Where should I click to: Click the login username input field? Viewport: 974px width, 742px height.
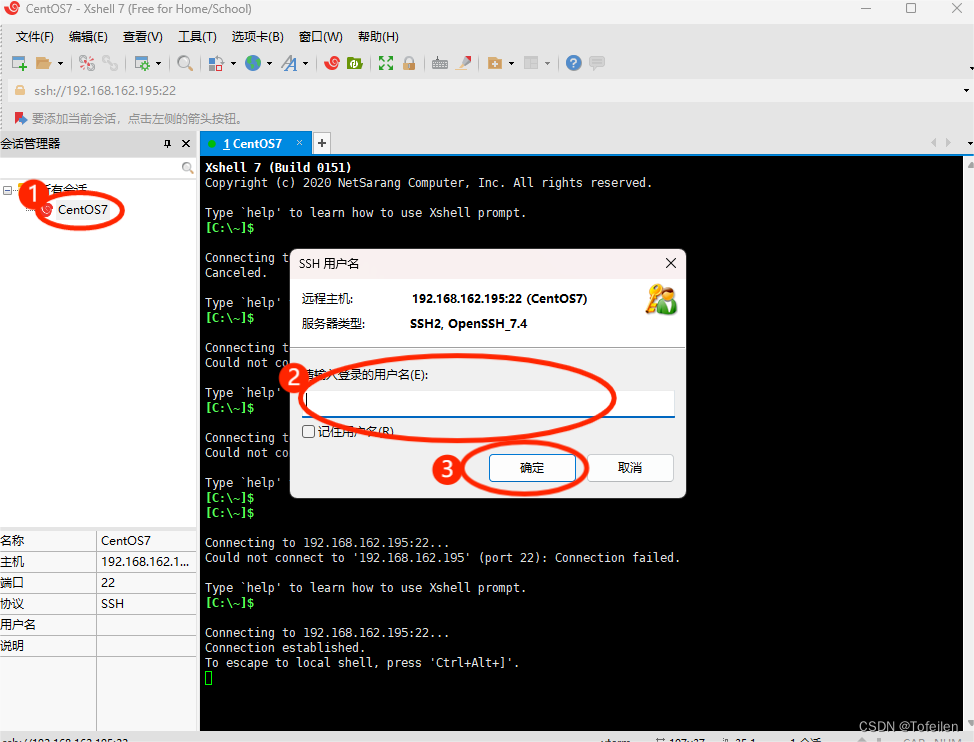[x=488, y=404]
